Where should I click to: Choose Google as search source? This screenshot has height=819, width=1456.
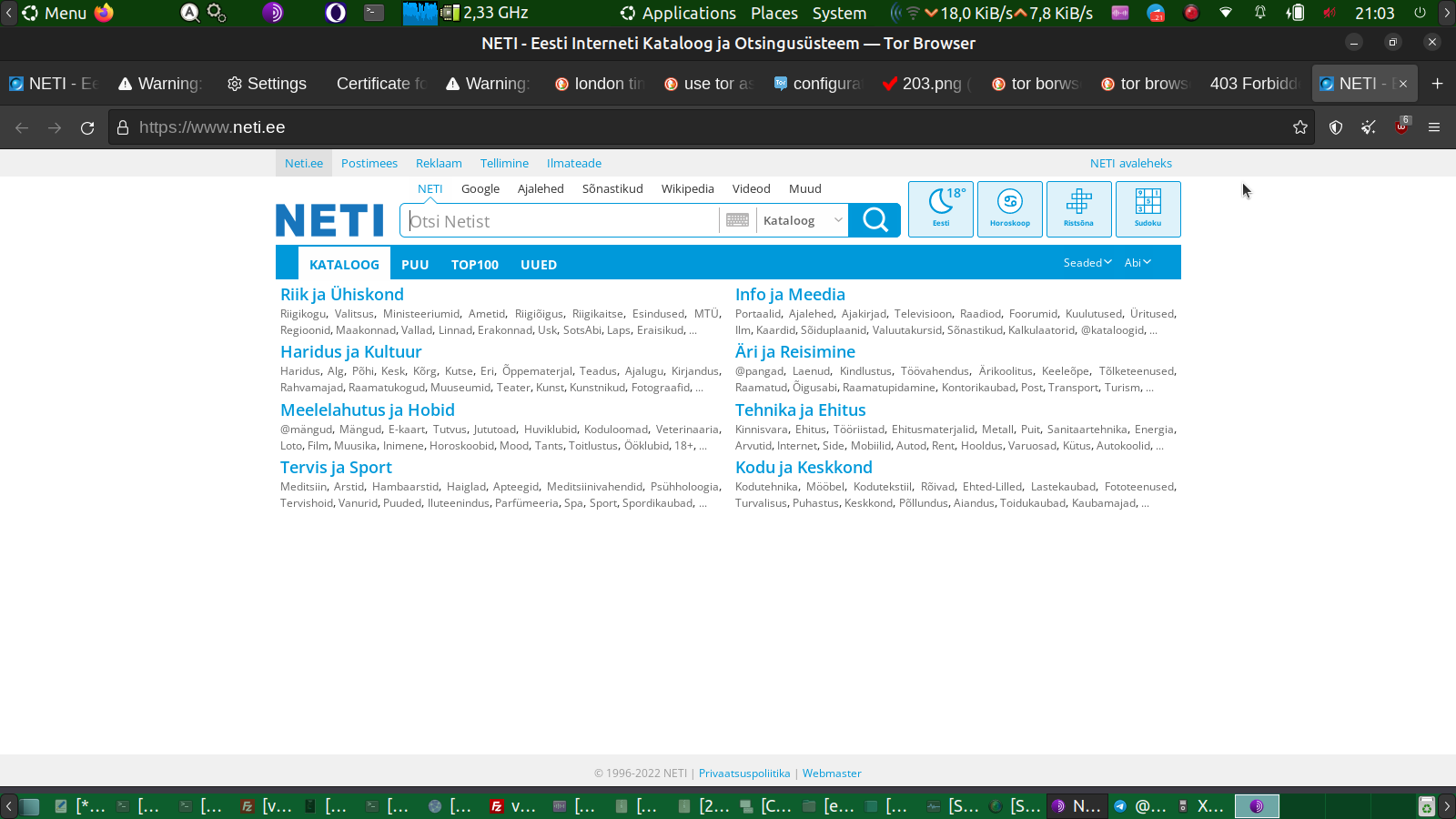pyautogui.click(x=480, y=189)
